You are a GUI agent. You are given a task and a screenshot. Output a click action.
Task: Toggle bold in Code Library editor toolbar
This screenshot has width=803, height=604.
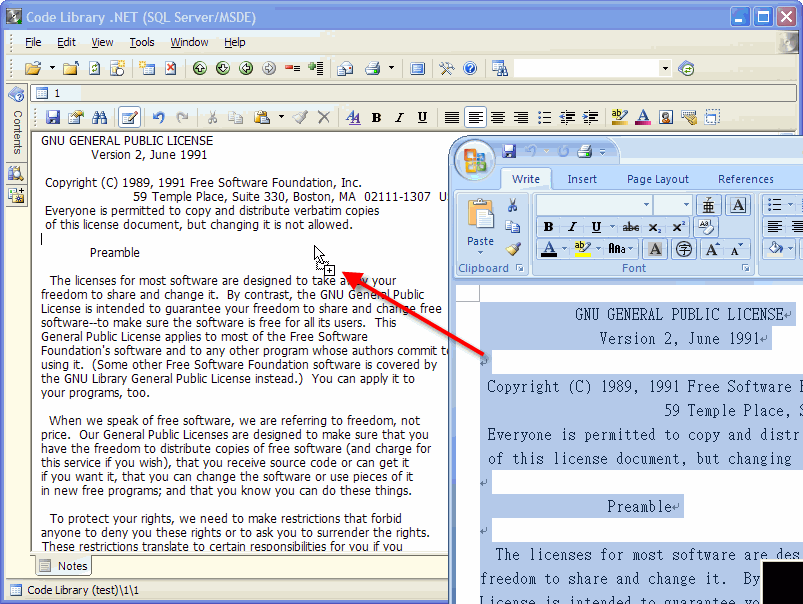click(376, 118)
